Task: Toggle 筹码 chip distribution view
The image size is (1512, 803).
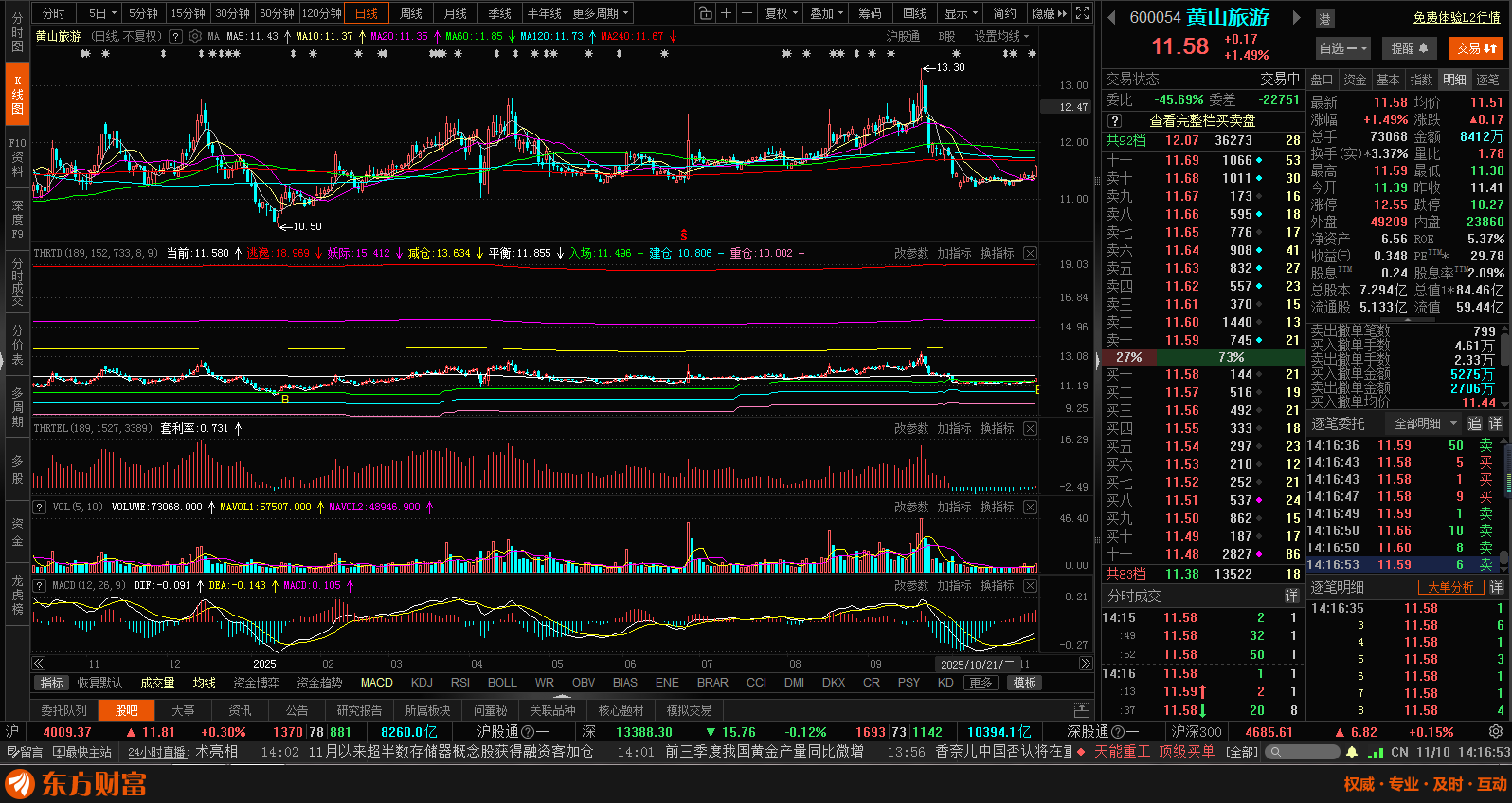Action: [x=870, y=13]
